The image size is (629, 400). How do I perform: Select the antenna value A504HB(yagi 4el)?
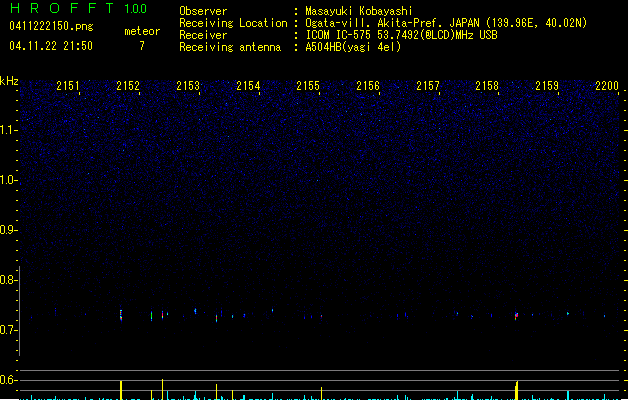[353, 47]
